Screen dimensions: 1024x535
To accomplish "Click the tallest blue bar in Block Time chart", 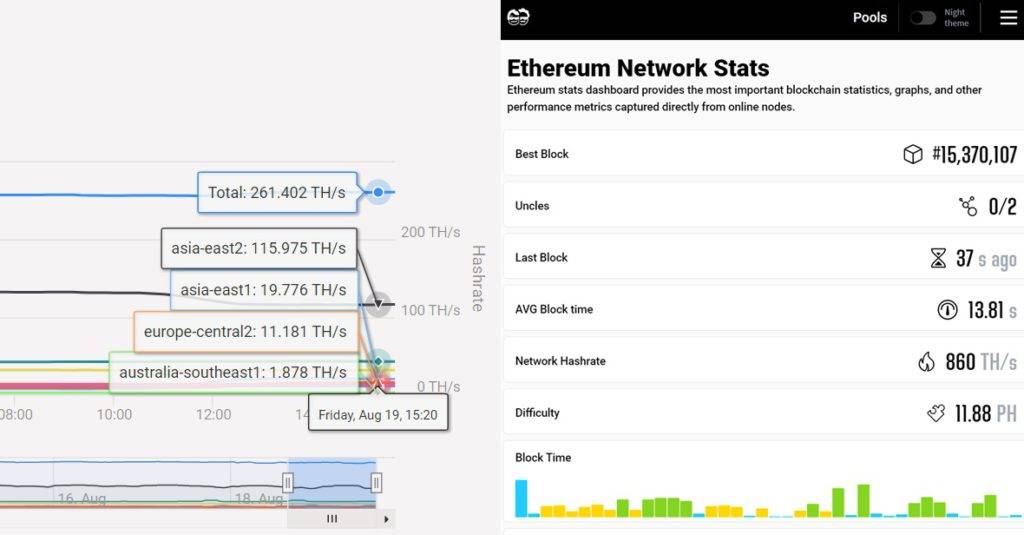I will coord(521,498).
